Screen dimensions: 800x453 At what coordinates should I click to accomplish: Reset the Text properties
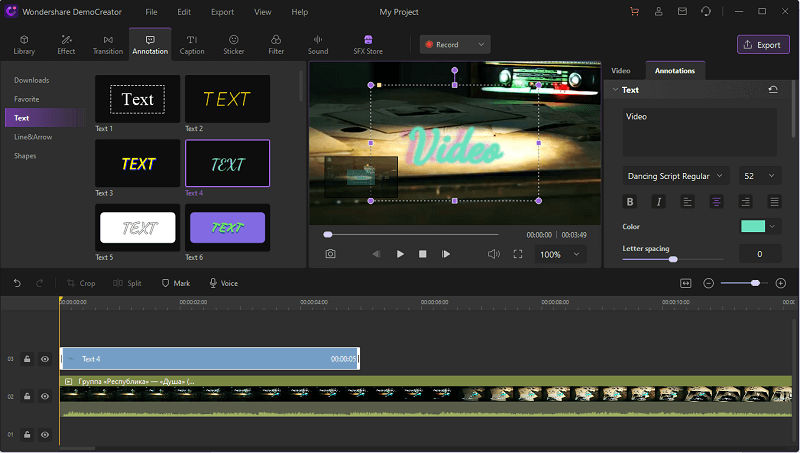pyautogui.click(x=773, y=90)
